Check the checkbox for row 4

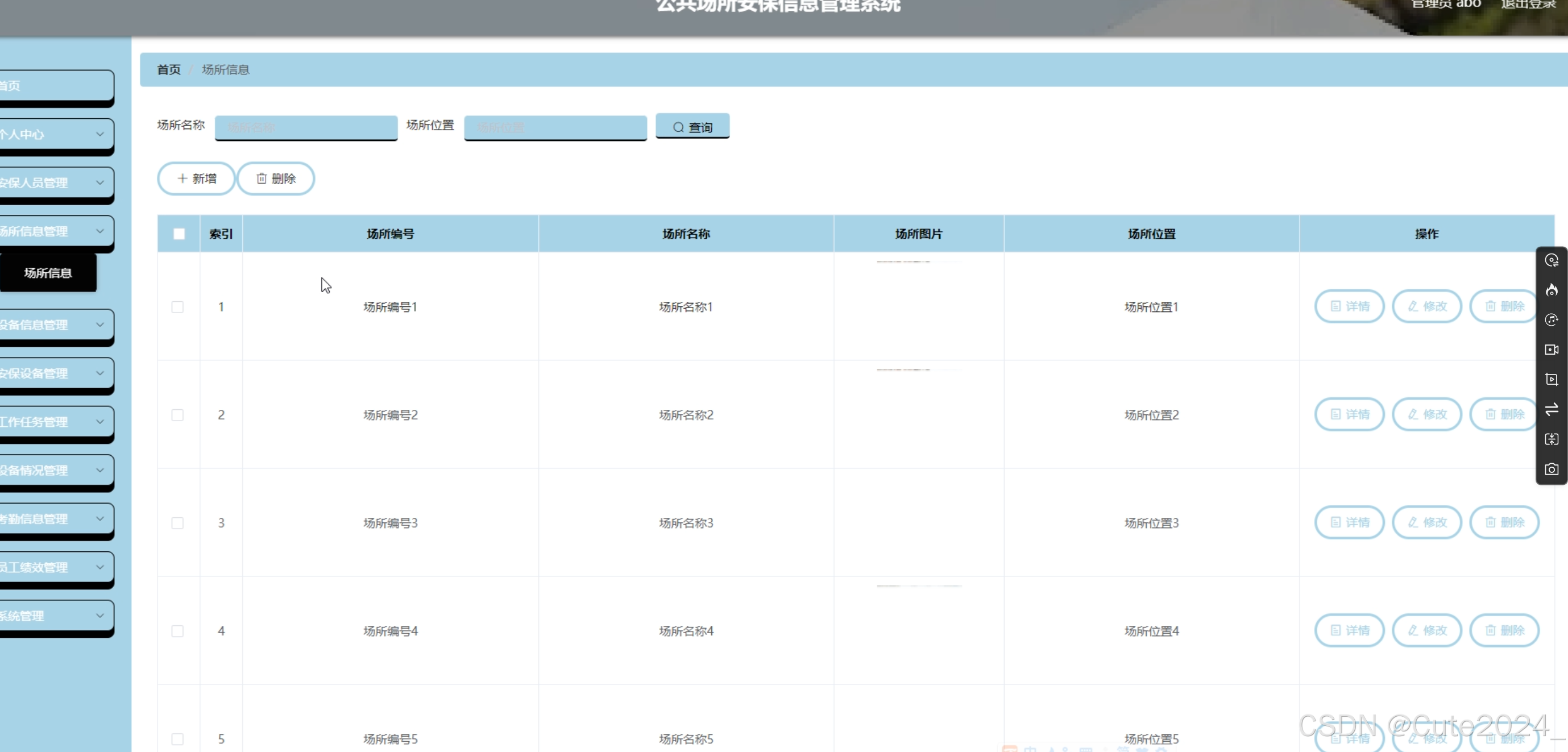tap(177, 631)
